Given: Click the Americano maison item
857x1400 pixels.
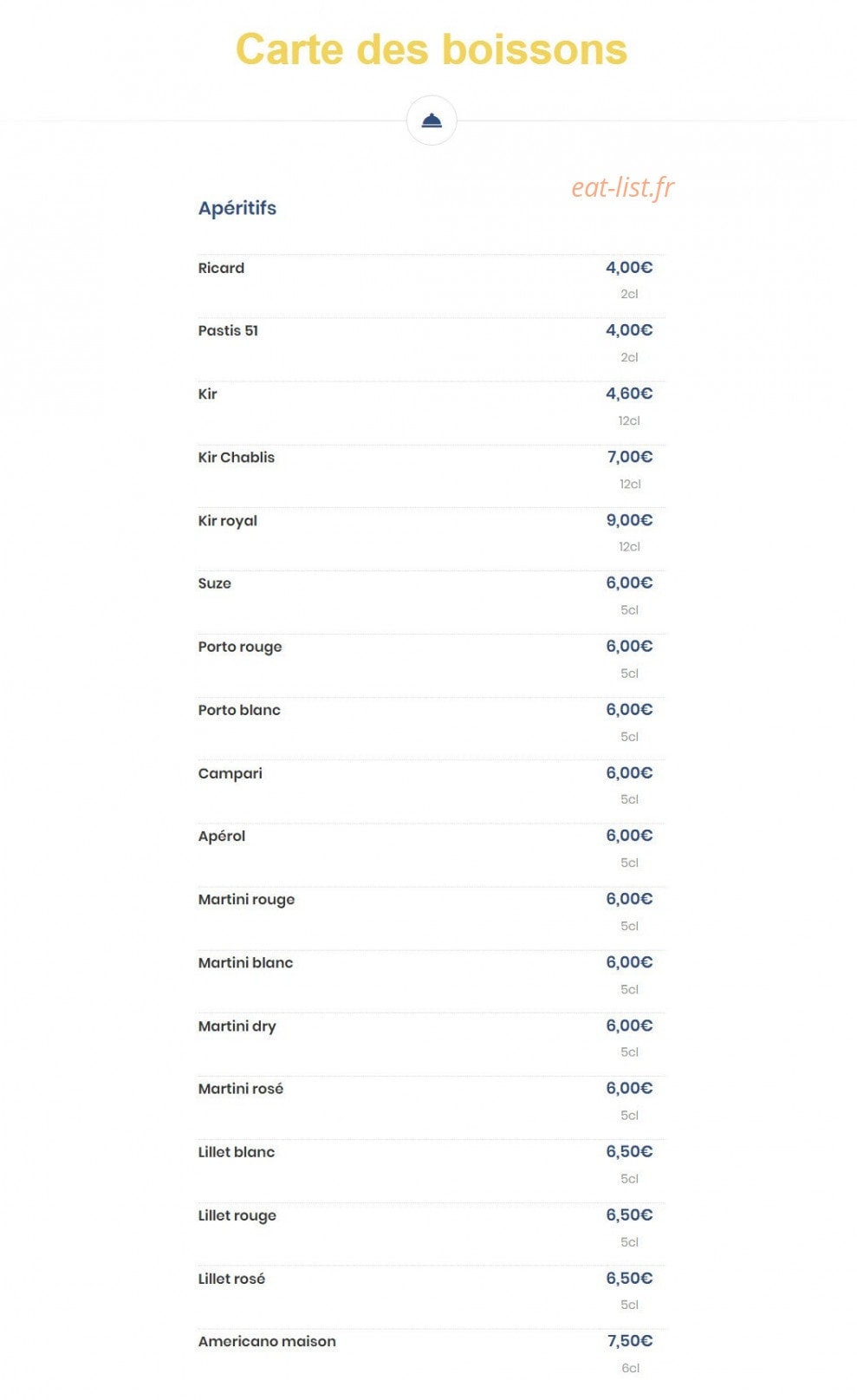Looking at the screenshot, I should point(267,1341).
